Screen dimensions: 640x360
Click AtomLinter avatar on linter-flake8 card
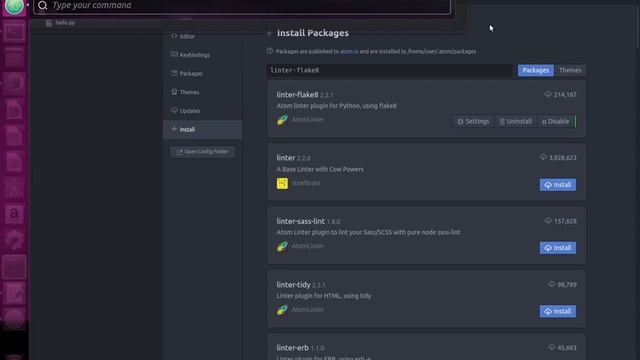click(282, 120)
